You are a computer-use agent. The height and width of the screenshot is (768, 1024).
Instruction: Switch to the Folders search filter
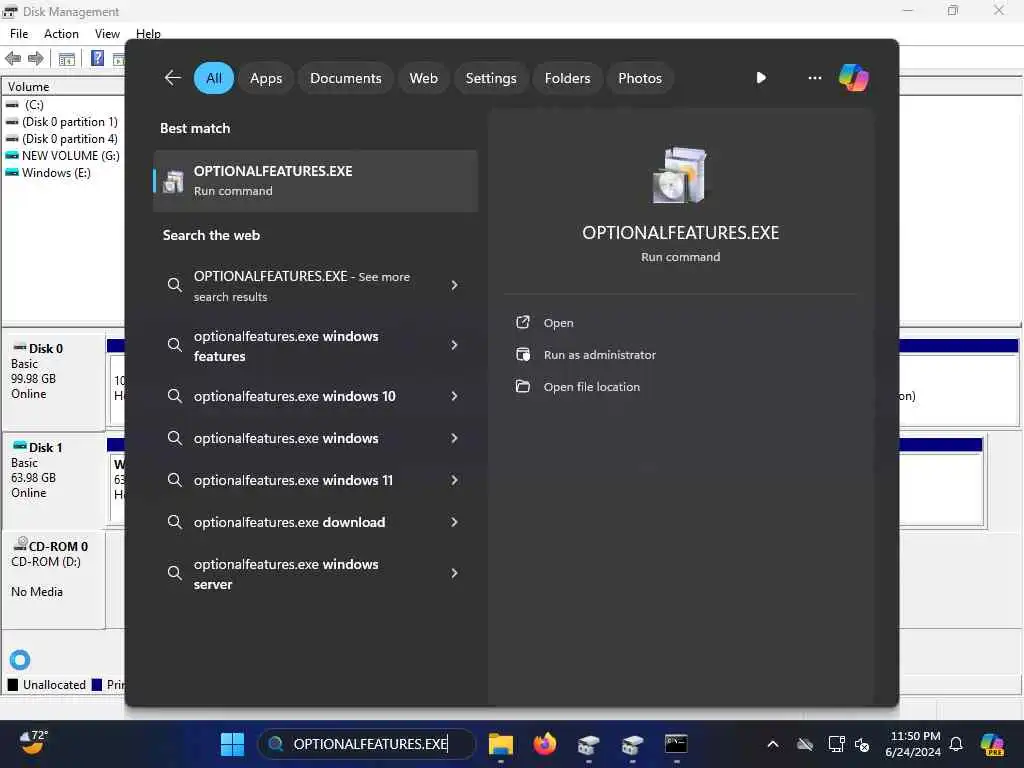tap(567, 78)
